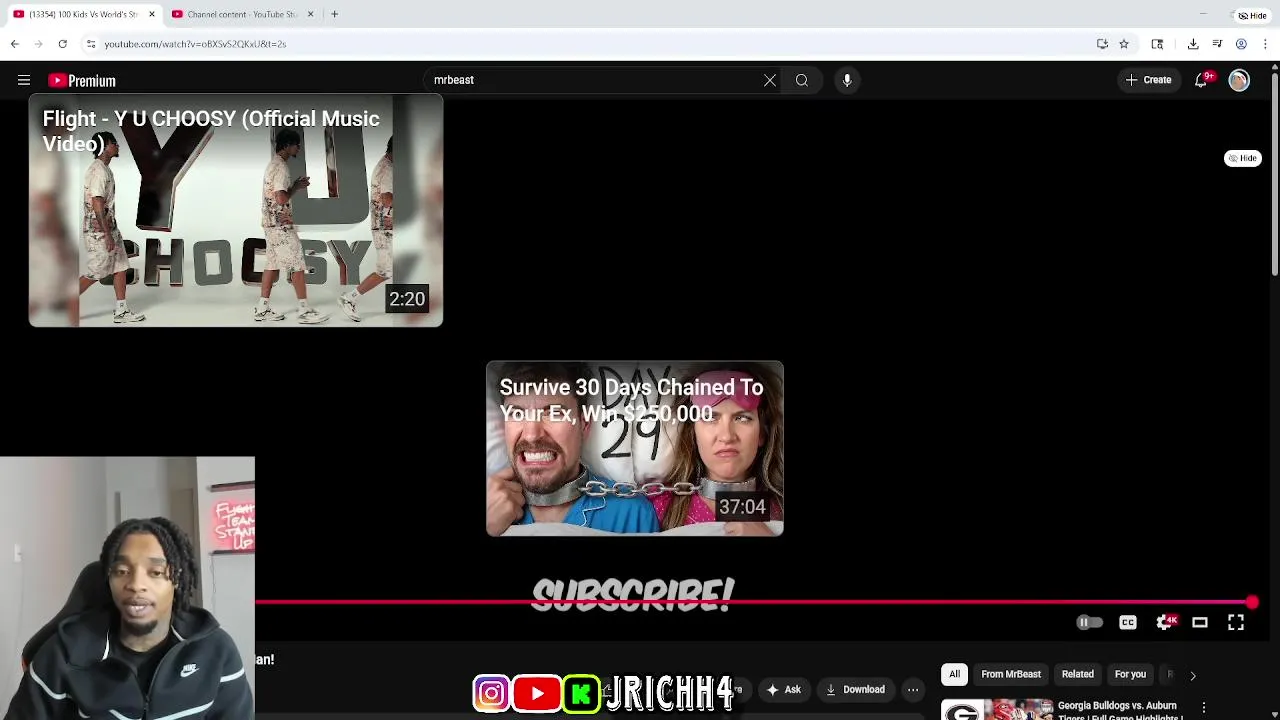
Task: Click the Georgia Bulldogs video thumbnail
Action: coord(996,710)
